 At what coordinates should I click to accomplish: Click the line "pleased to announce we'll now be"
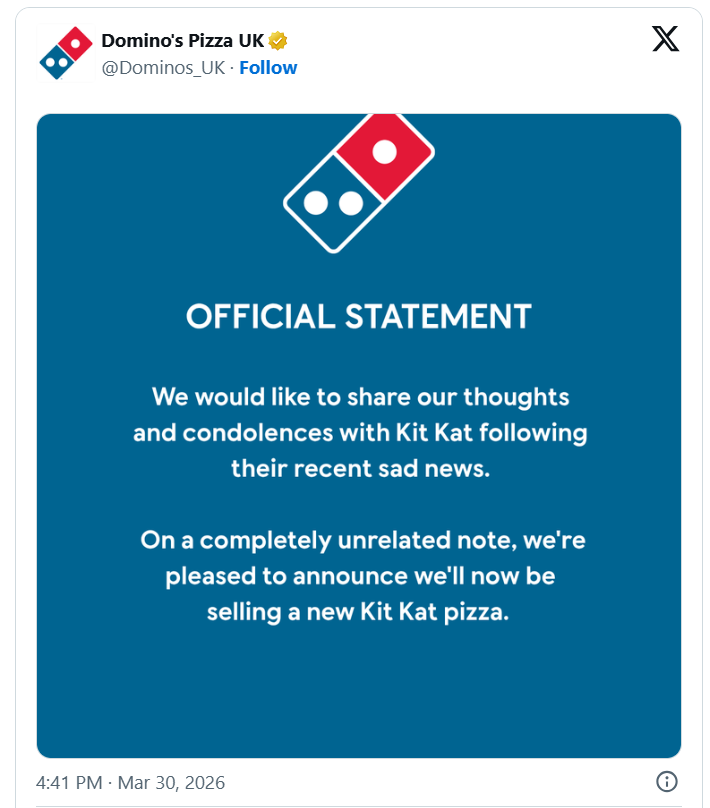360,577
